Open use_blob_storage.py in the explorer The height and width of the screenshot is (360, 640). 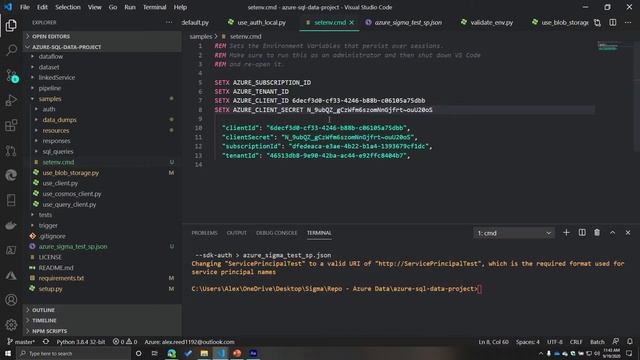71,173
